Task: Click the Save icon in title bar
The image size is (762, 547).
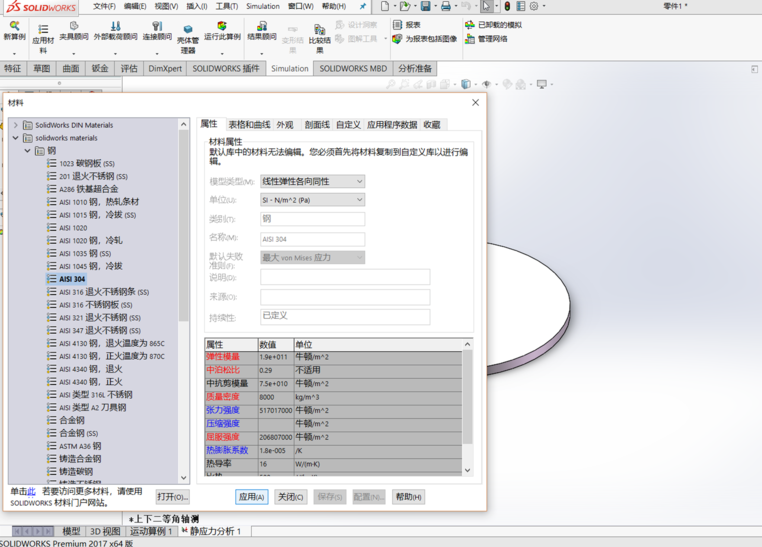Action: pos(426,6)
